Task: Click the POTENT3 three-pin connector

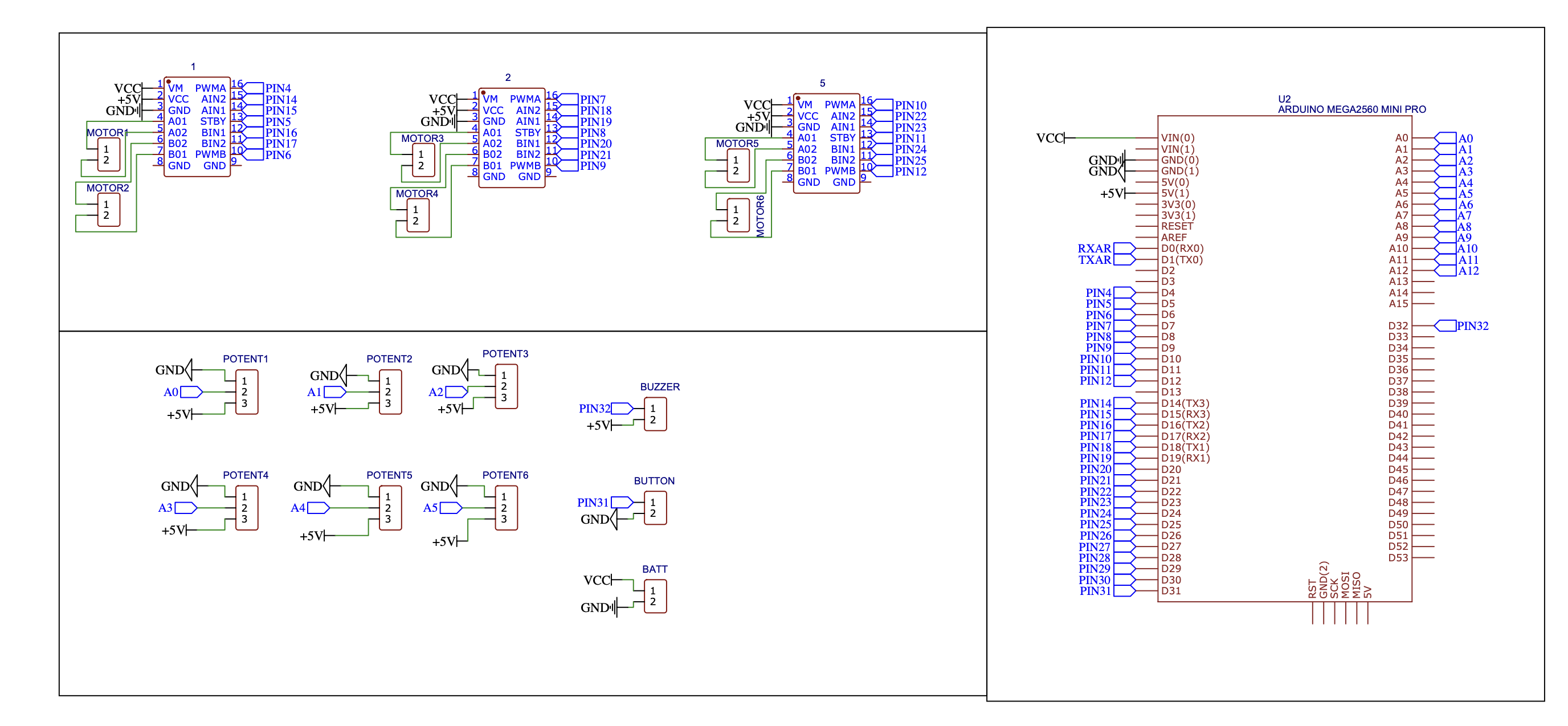Action: [x=506, y=386]
